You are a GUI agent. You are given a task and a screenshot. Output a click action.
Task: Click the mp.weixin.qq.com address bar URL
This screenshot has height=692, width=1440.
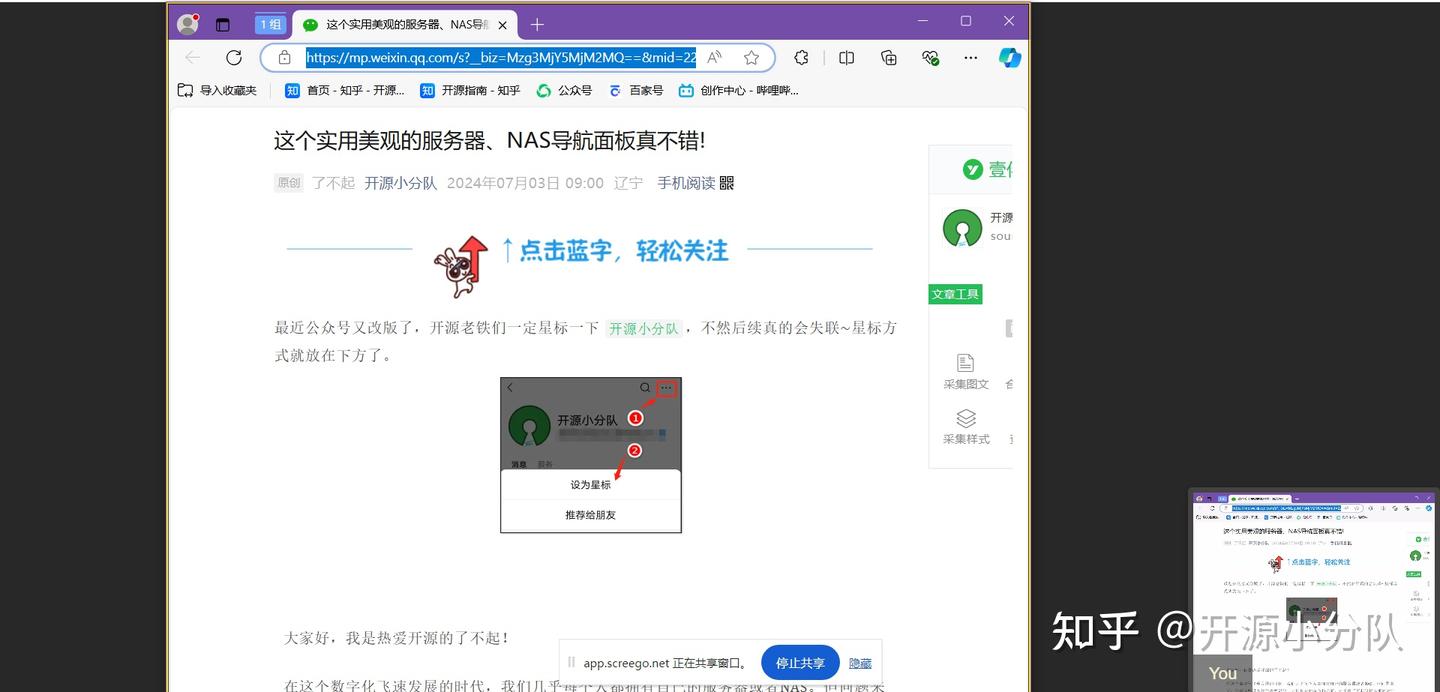pos(500,58)
